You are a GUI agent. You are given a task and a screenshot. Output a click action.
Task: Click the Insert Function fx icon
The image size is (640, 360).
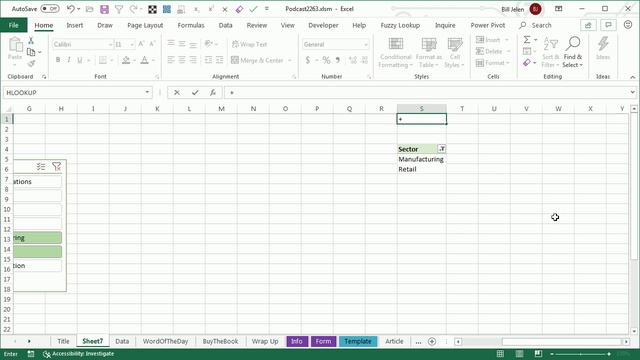(x=213, y=93)
